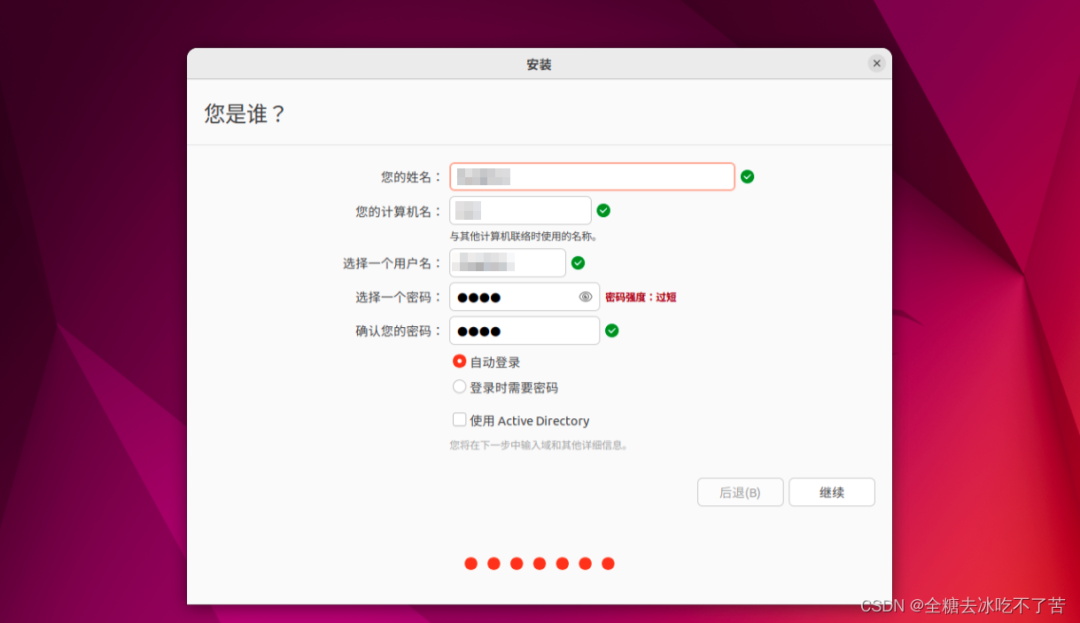The height and width of the screenshot is (623, 1080).
Task: Click the fourth red progress dot
Action: (x=540, y=564)
